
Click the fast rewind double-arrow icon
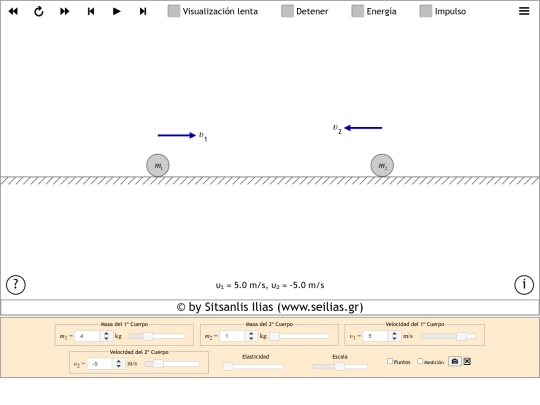(13, 11)
